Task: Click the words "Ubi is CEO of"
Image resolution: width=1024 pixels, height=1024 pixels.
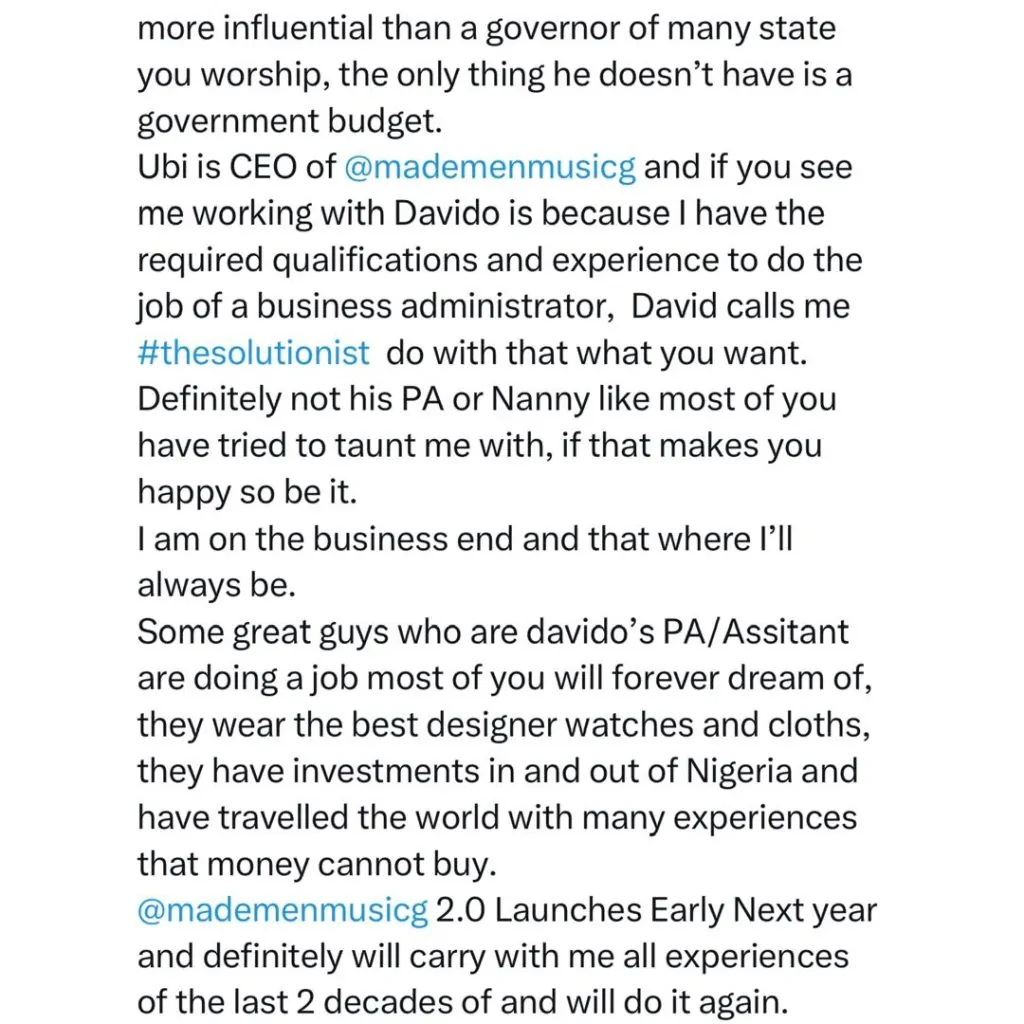Action: [x=236, y=167]
